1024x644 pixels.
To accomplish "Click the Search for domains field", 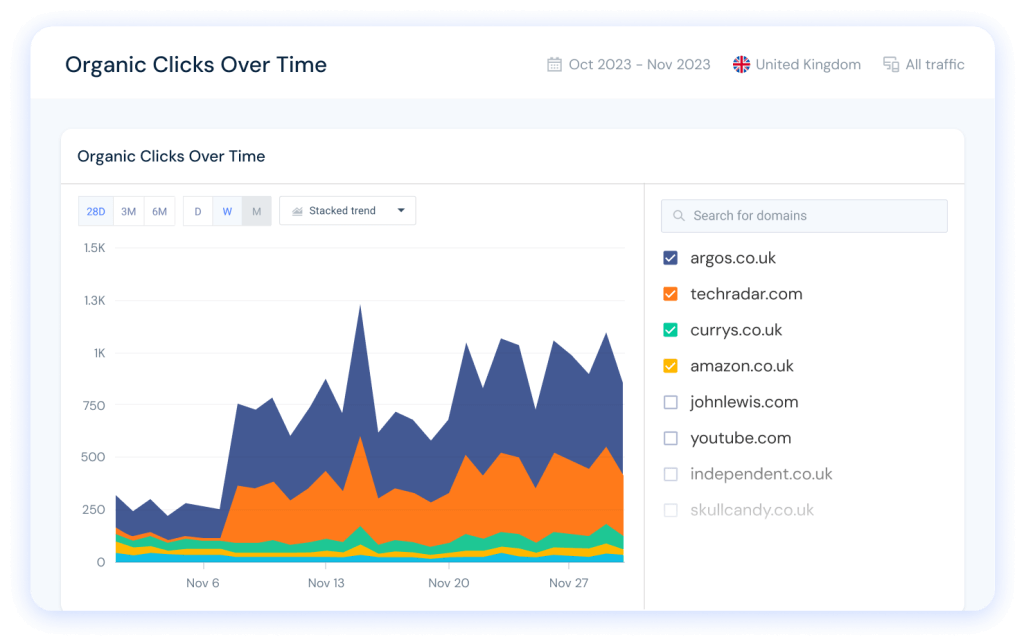I will pyautogui.click(x=804, y=216).
